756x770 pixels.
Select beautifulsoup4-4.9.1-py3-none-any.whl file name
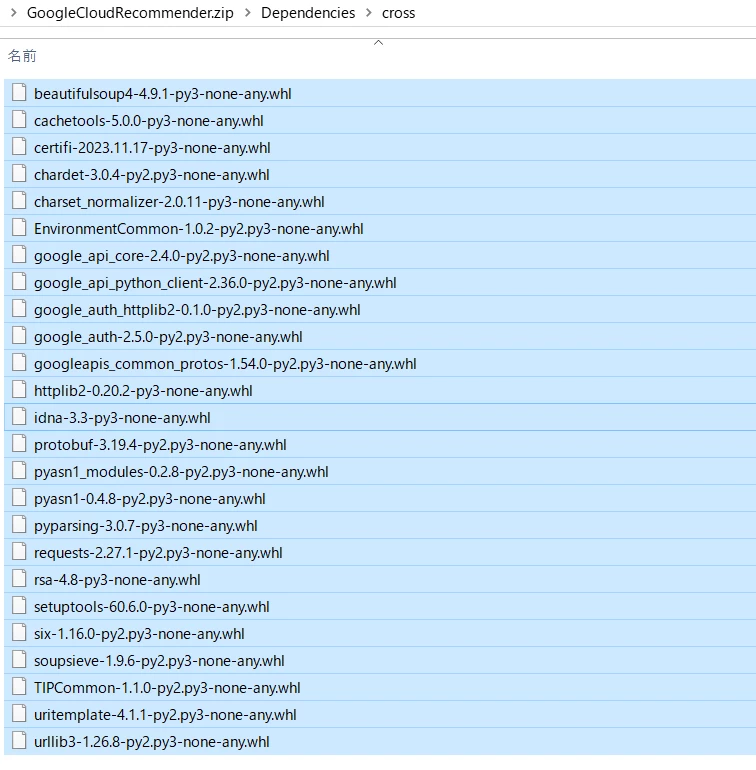[x=163, y=94]
